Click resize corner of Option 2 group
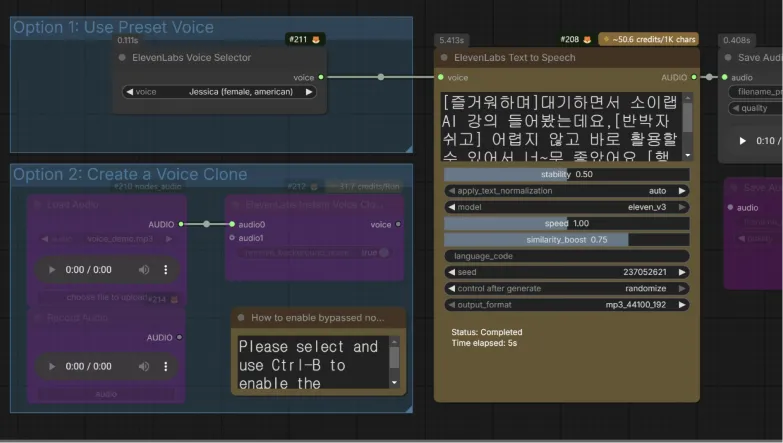 409,409
